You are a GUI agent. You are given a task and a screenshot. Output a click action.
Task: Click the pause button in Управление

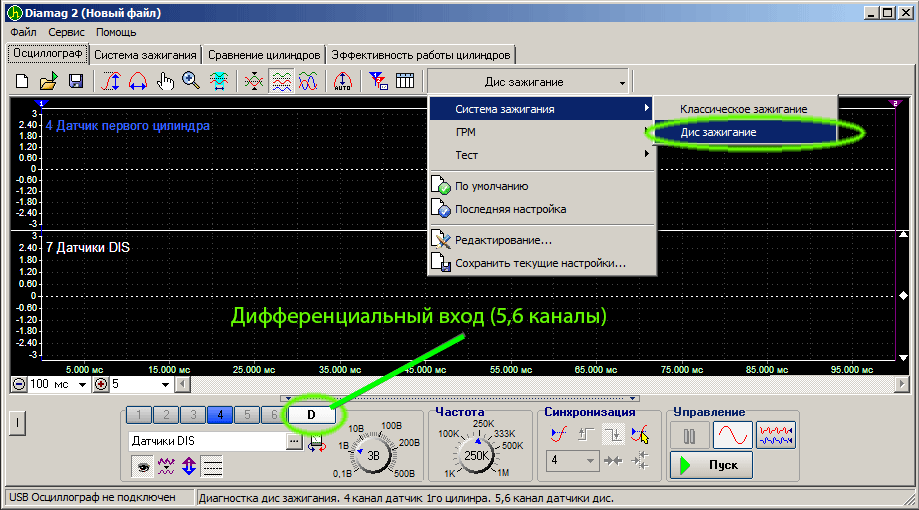click(x=689, y=436)
